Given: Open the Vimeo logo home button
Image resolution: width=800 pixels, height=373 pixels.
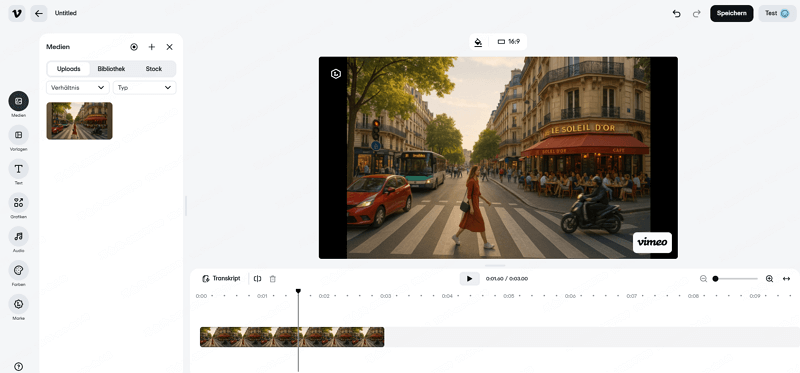Looking at the screenshot, I should (x=17, y=13).
